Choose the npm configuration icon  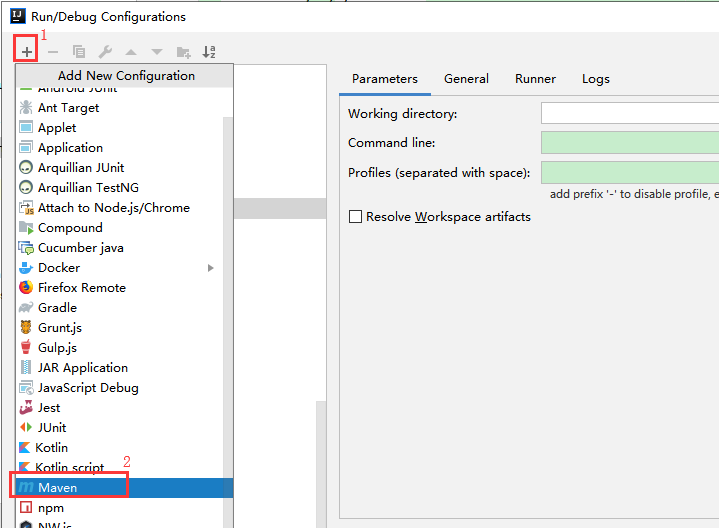pos(26,507)
